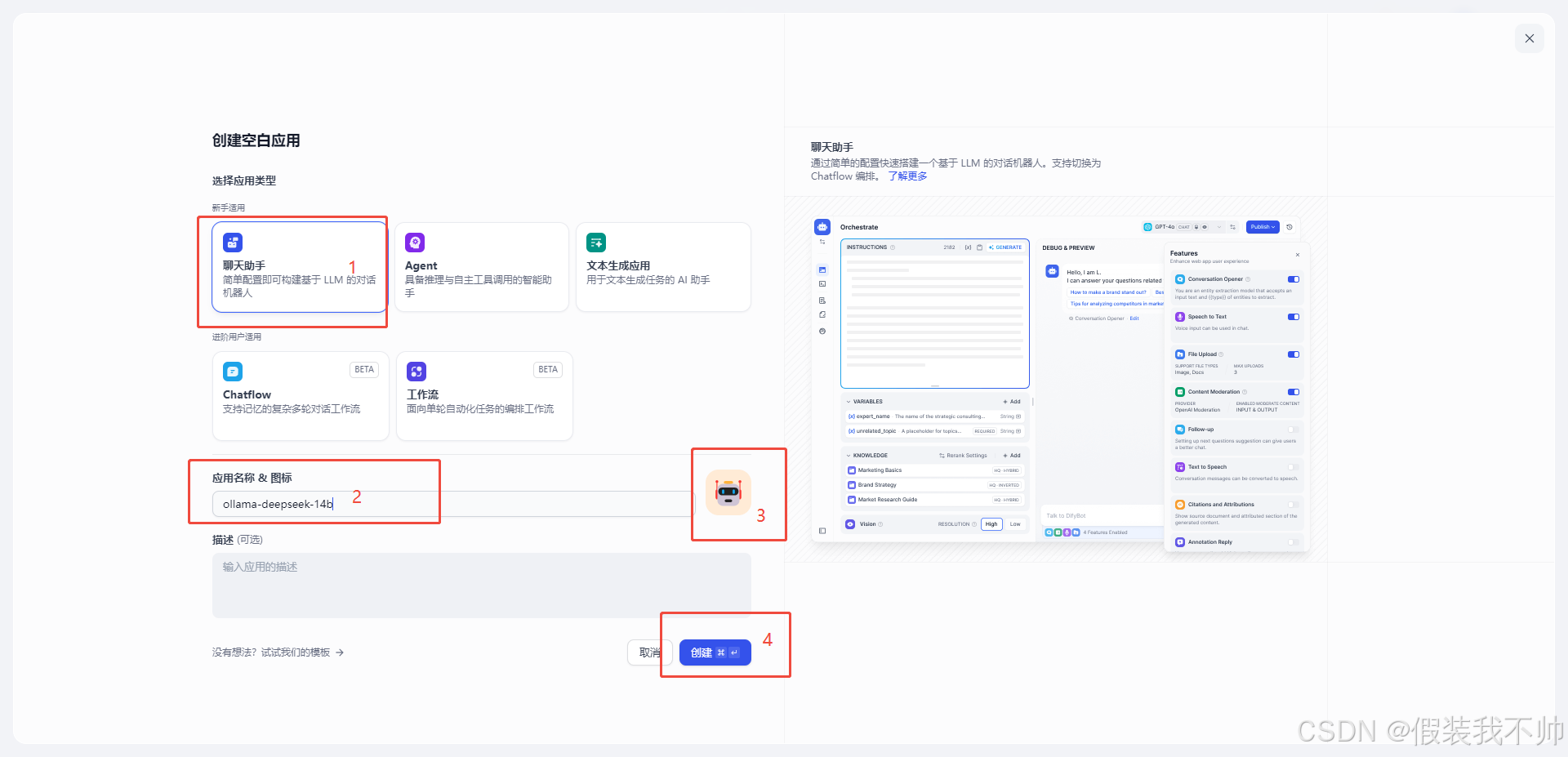Viewport: 1568px width, 757px height.
Task: Click Content Moderation icon in preview
Action: coord(1180,392)
